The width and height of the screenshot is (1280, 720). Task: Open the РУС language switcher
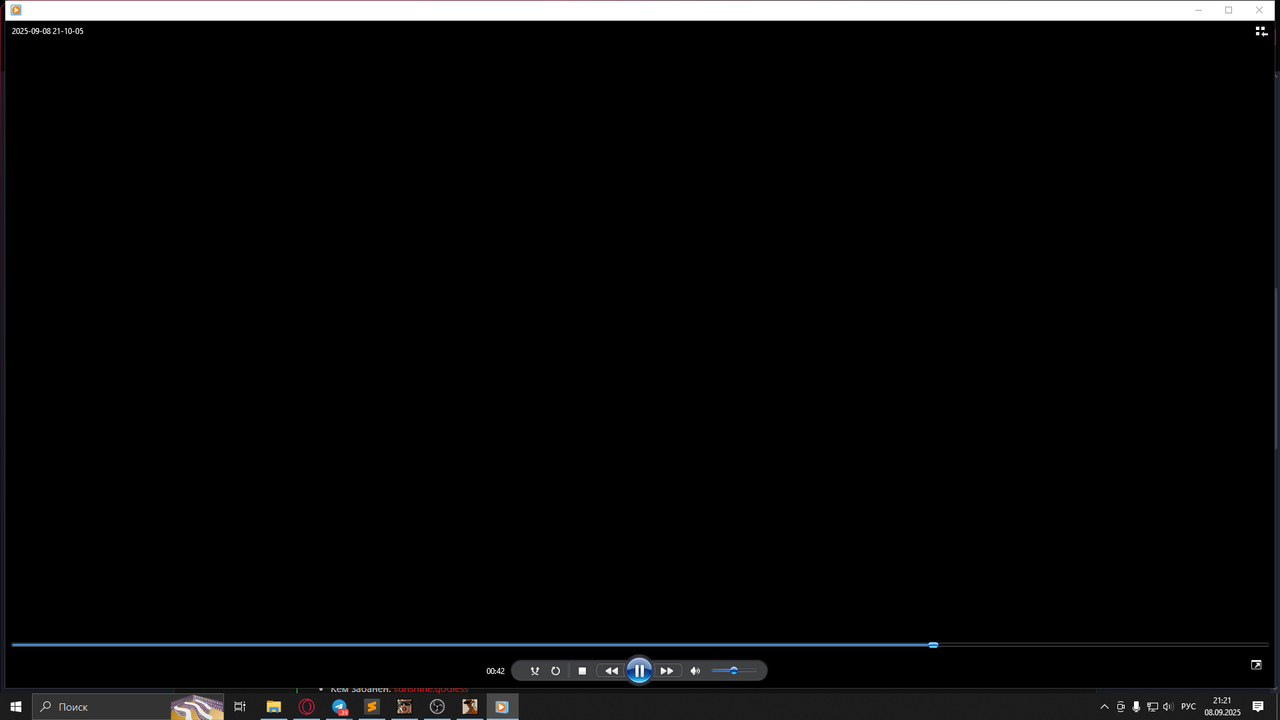[1188, 707]
